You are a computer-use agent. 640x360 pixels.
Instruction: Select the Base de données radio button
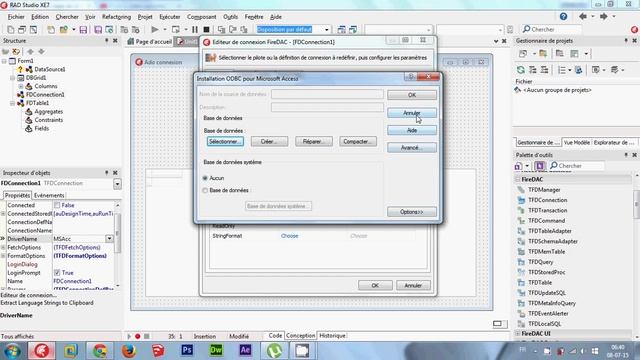point(205,191)
